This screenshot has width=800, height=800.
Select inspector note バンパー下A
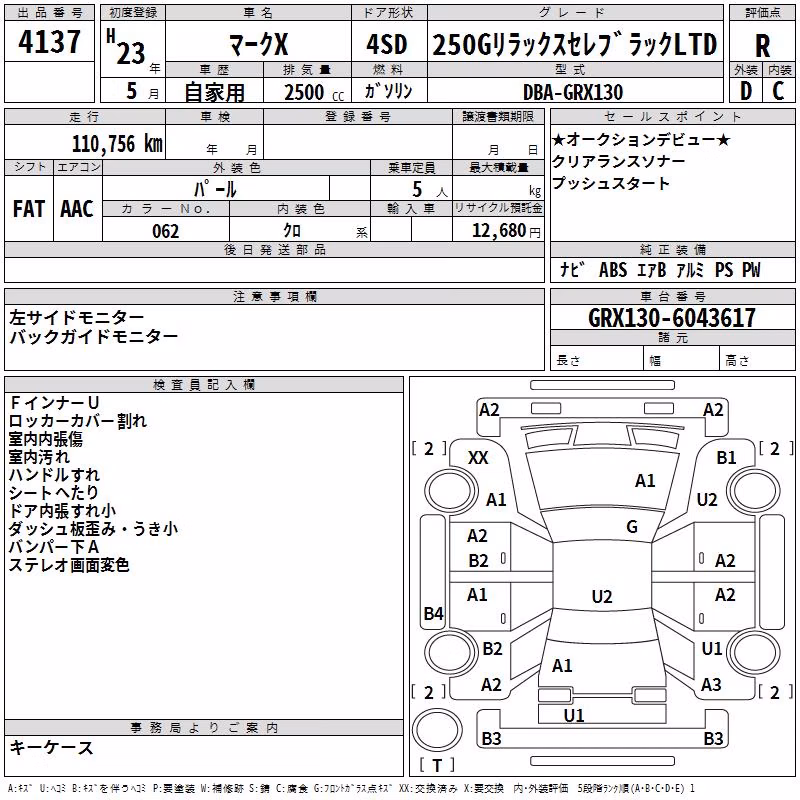[54, 547]
